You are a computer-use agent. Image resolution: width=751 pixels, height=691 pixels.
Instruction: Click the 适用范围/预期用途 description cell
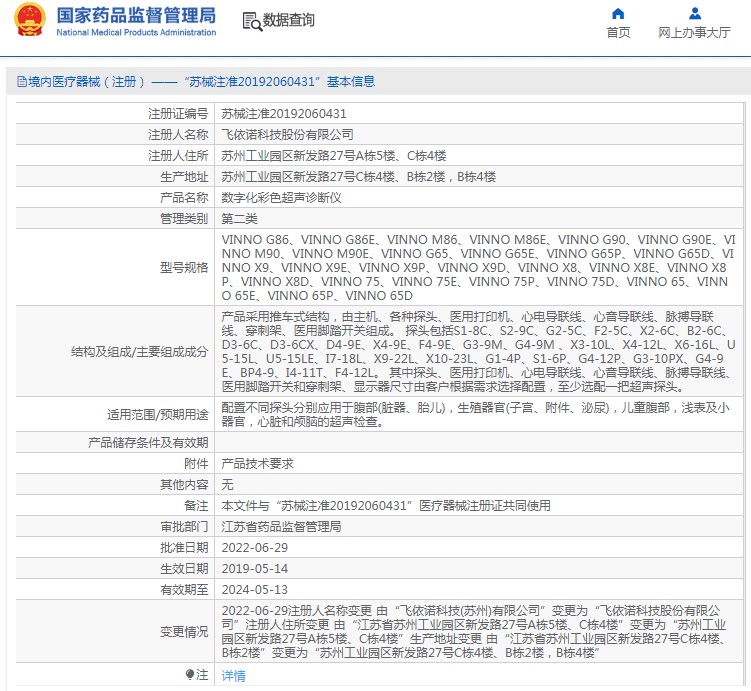point(478,415)
